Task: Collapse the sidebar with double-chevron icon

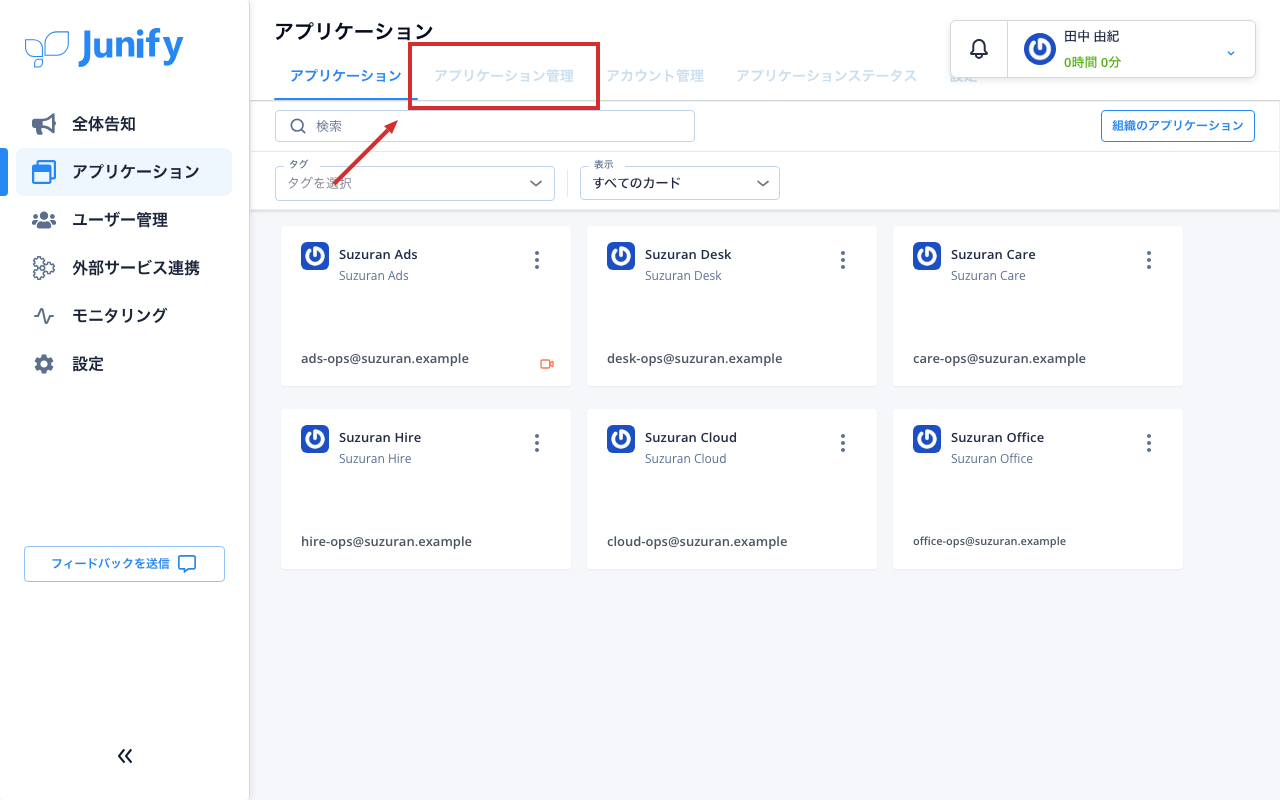Action: [x=125, y=756]
